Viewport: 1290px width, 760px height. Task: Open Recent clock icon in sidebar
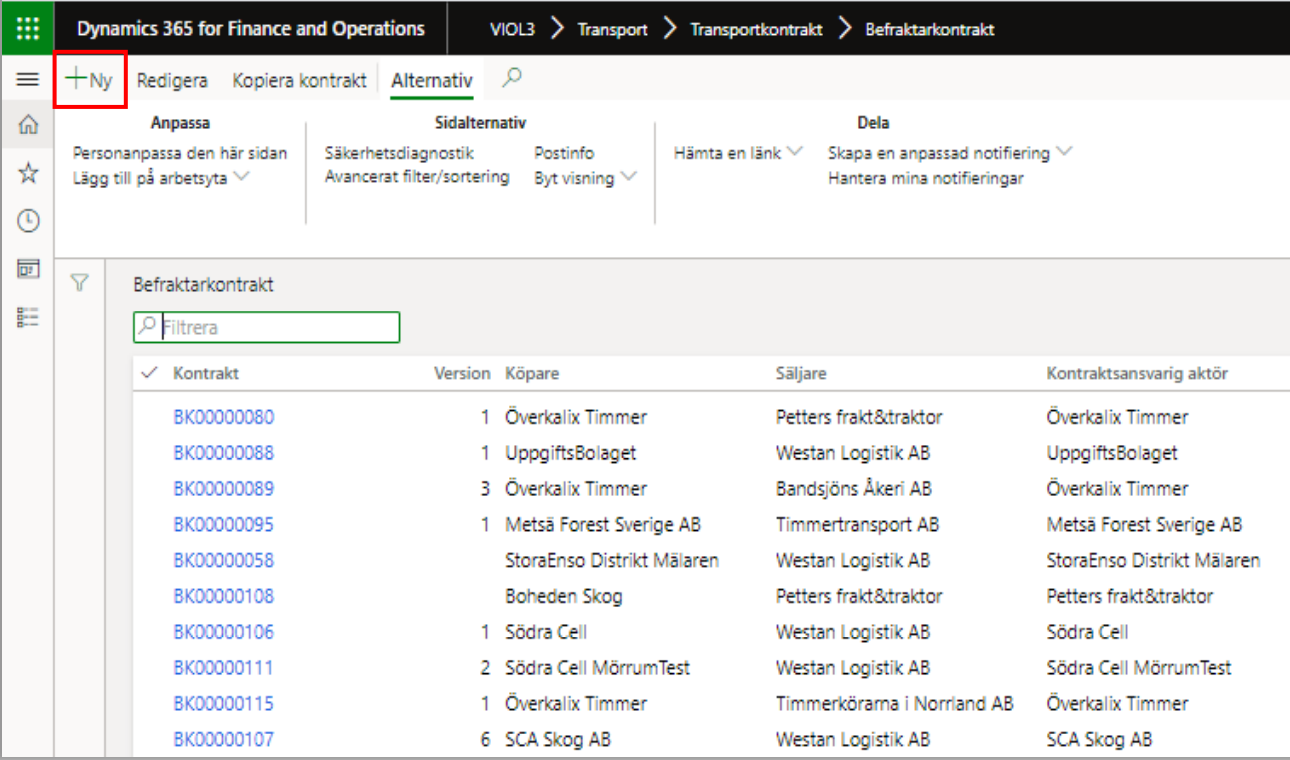coord(28,221)
